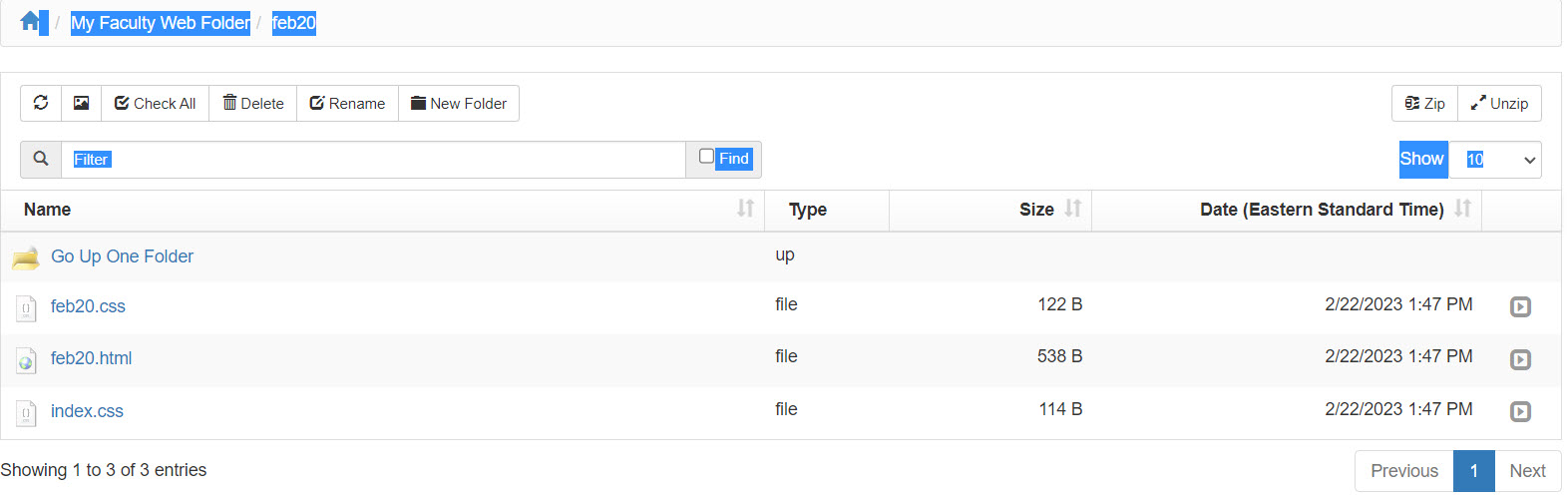Click the play arrow icon for feb20.css
This screenshot has width=1568, height=502.
coord(1520,306)
